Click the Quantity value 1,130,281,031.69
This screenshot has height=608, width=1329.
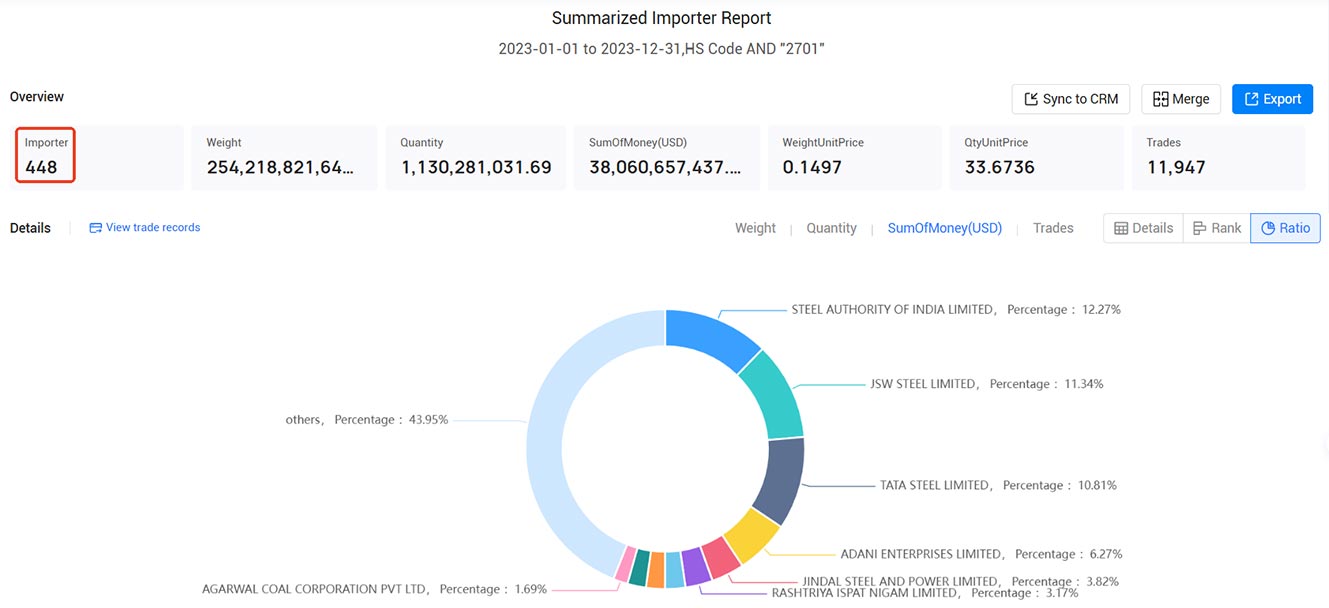click(476, 168)
